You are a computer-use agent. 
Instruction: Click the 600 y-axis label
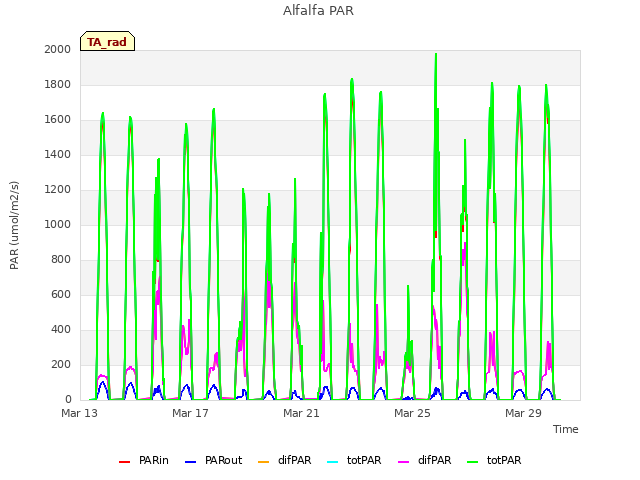click(x=61, y=294)
